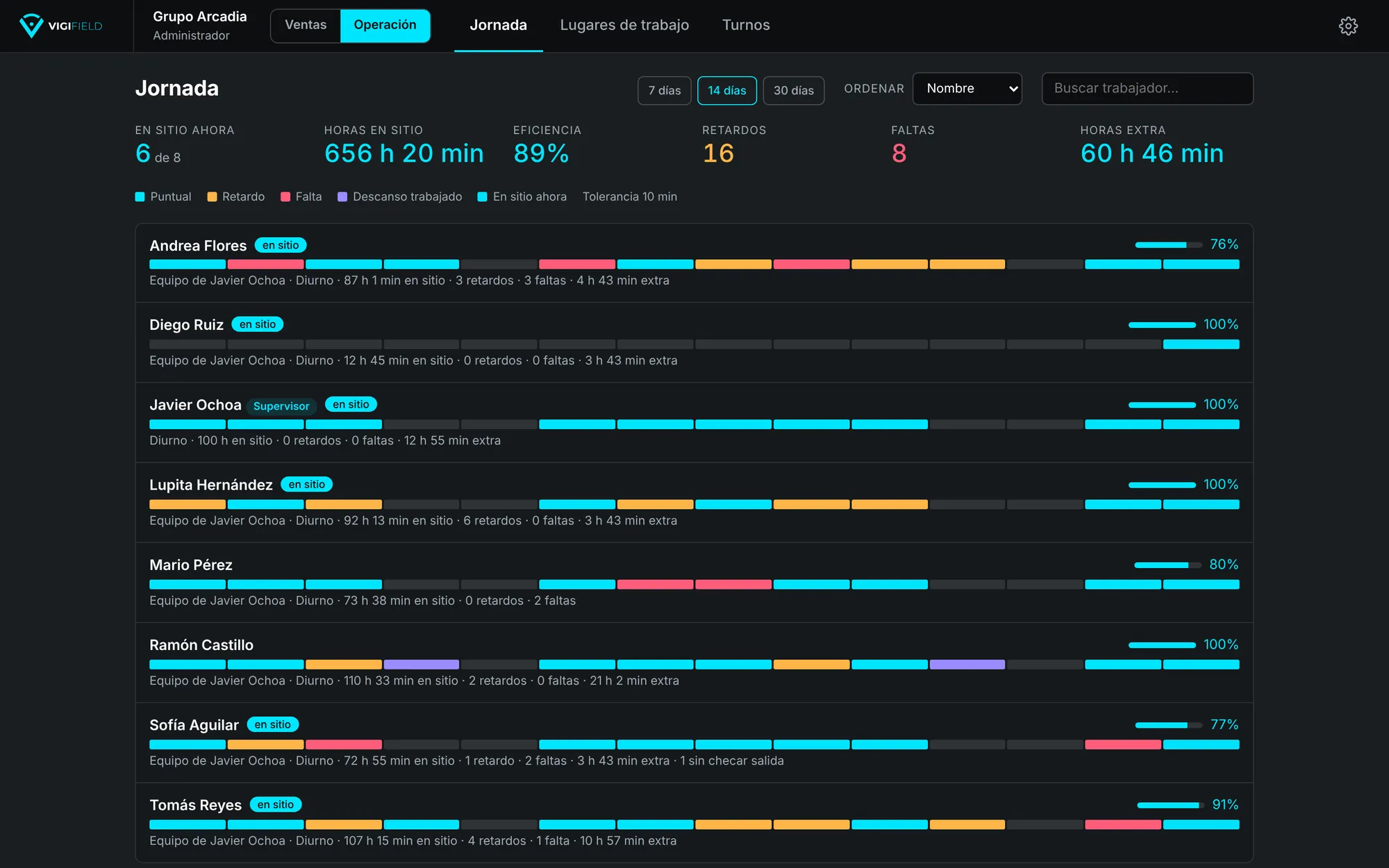Click the 89% efficiency value

tap(541, 153)
